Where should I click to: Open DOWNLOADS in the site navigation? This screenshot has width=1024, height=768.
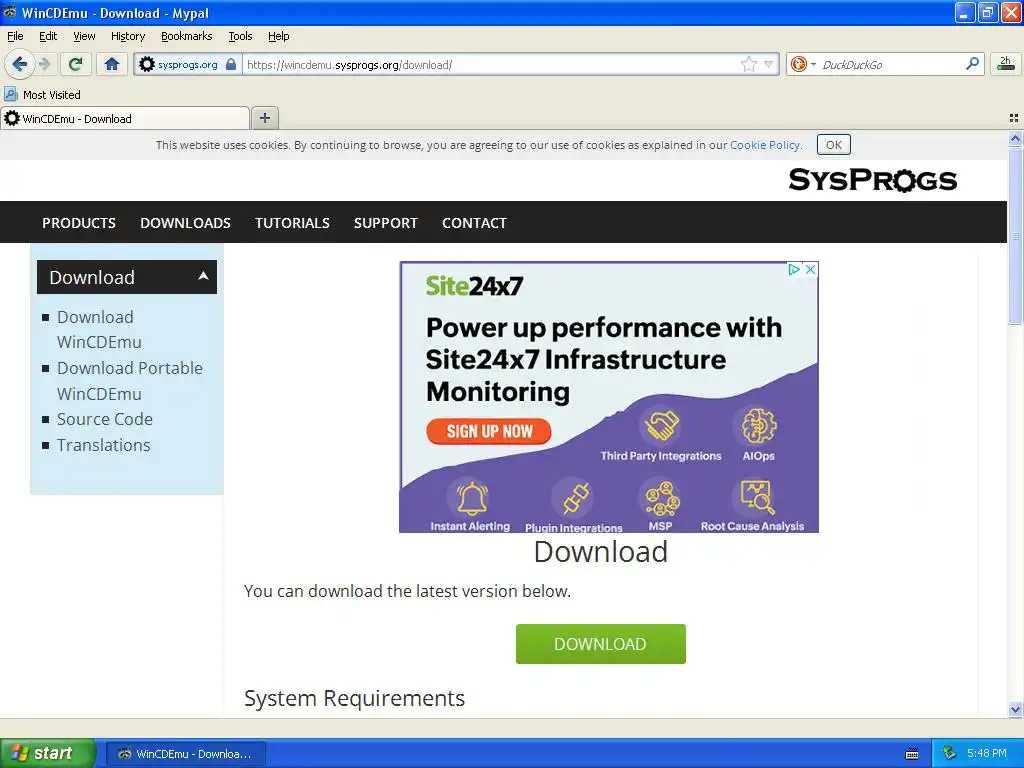tap(185, 223)
